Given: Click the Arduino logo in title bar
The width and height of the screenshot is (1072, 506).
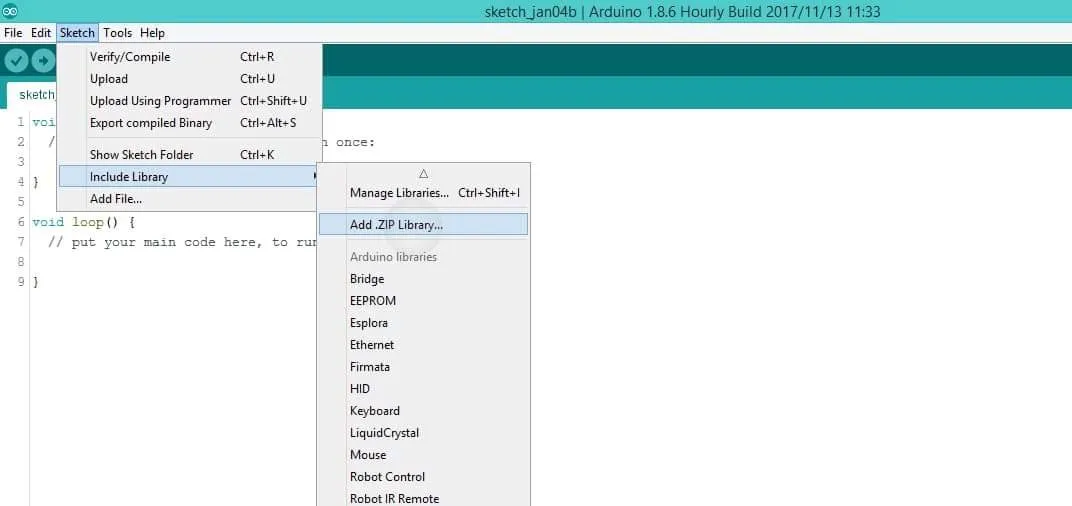Looking at the screenshot, I should point(10,11).
